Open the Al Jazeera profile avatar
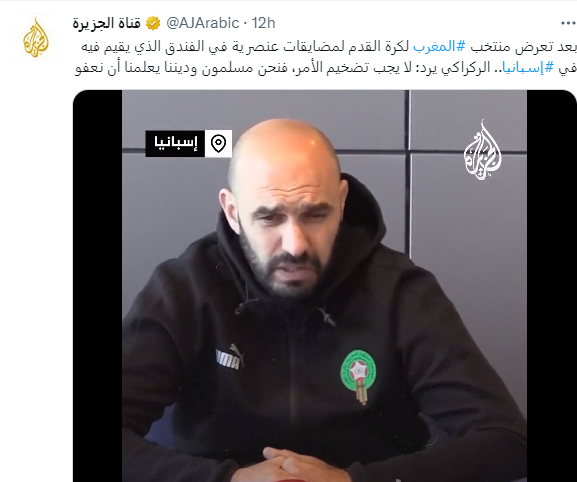Viewport: 577px width, 482px height. (x=36, y=38)
